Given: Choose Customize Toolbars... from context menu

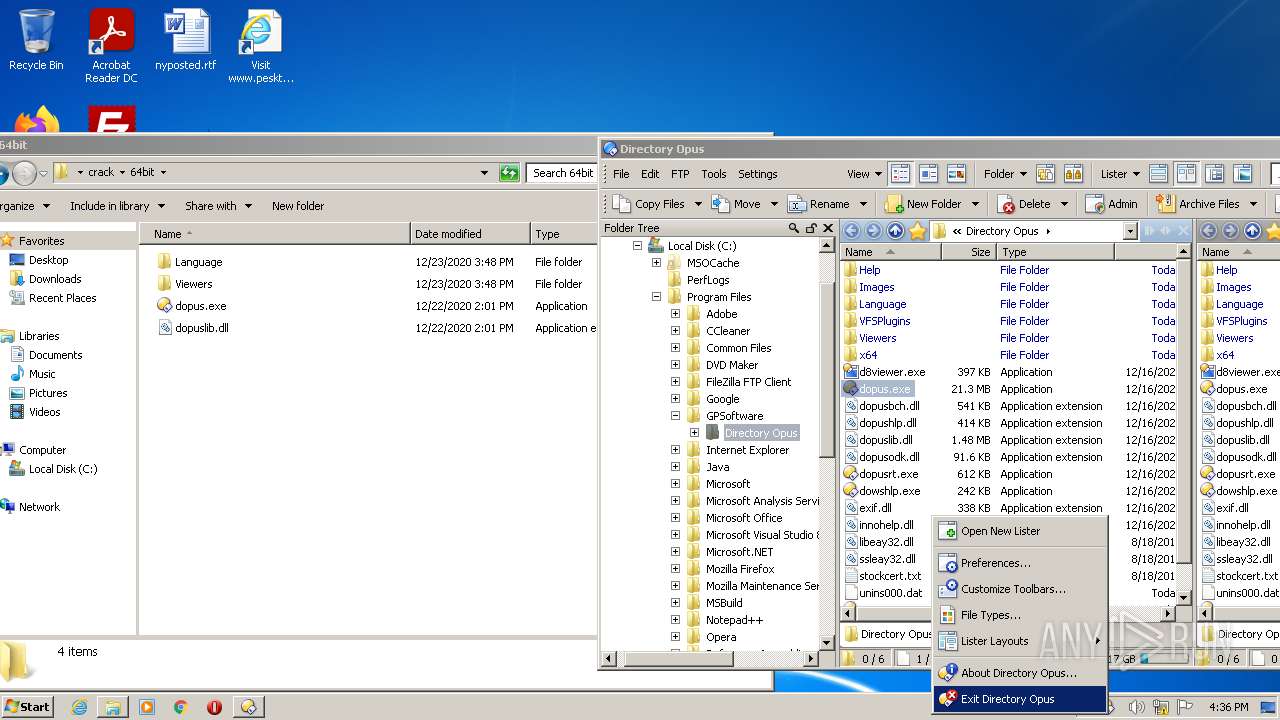Looking at the screenshot, I should point(1020,589).
